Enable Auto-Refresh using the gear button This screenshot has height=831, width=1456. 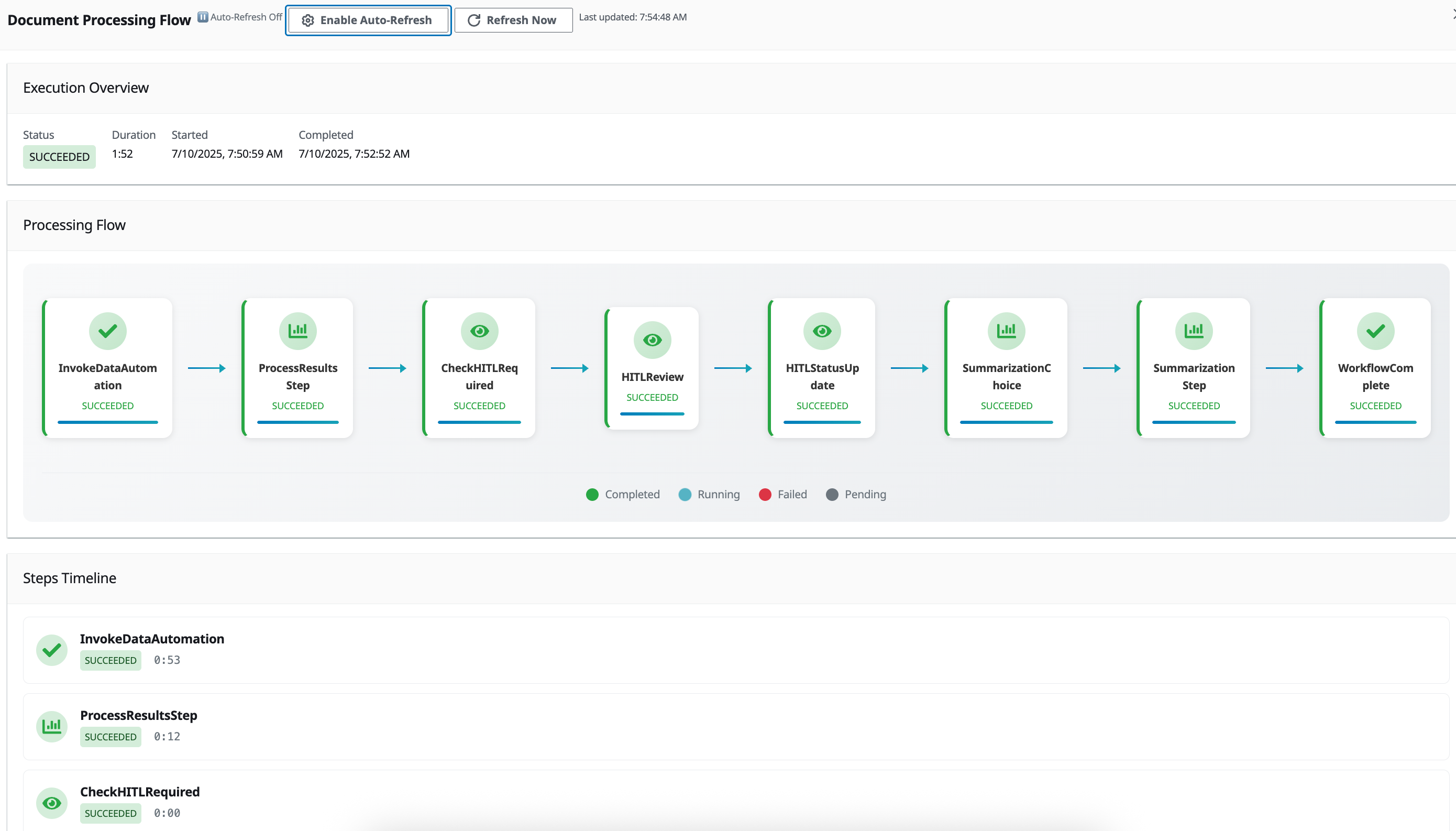tap(368, 20)
